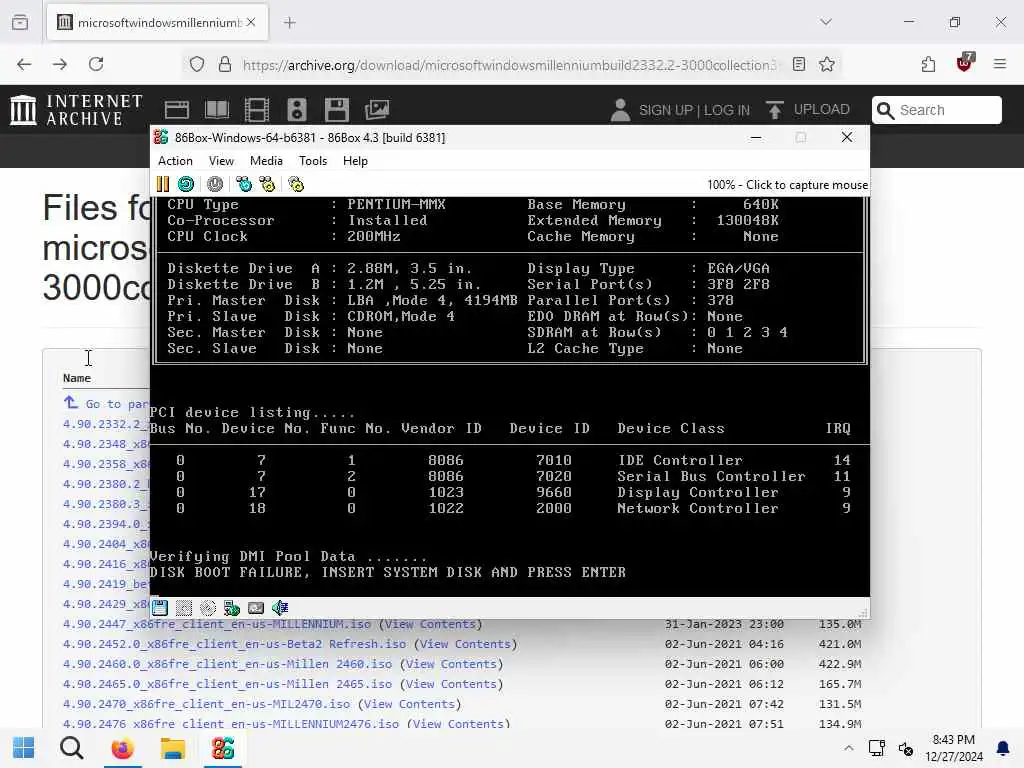Screen dimensions: 1024x768
Task: Open the 86Box Tools menu
Action: point(313,161)
